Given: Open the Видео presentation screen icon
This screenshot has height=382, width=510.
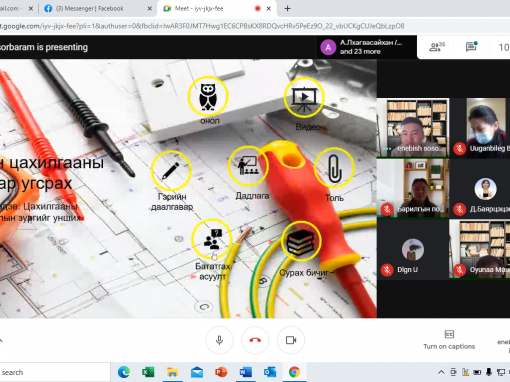Looking at the screenshot, I should [x=304, y=97].
